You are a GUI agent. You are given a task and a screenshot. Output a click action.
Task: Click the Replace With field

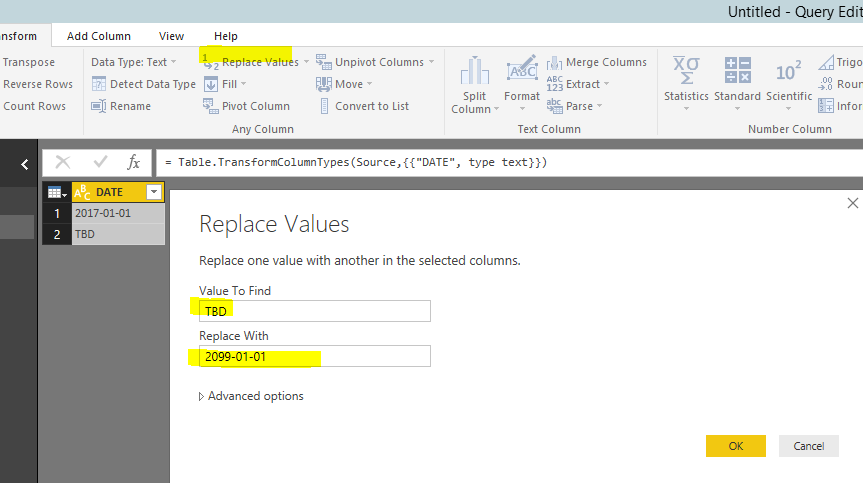pyautogui.click(x=315, y=356)
